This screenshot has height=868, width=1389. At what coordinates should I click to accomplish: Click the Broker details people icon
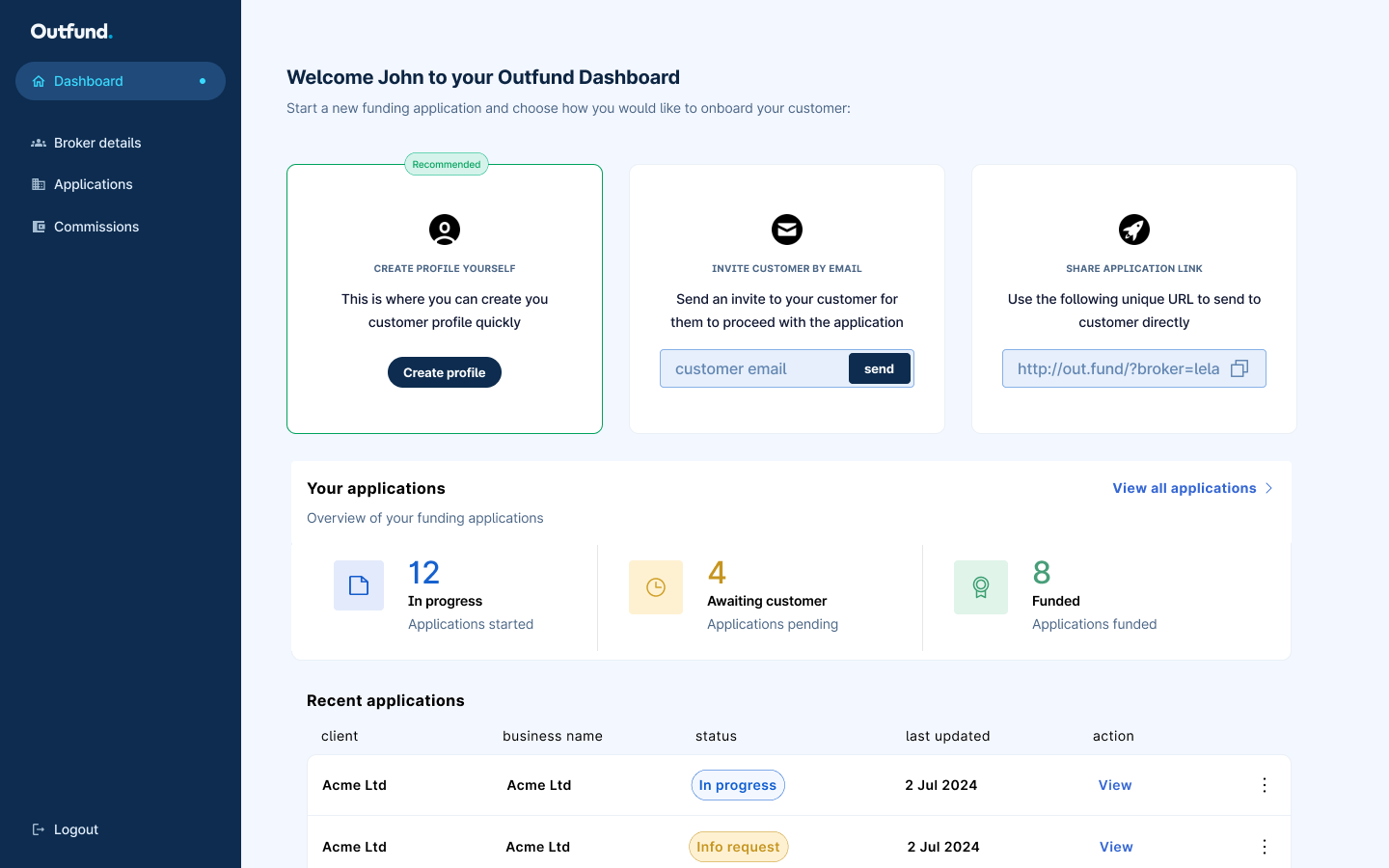[39, 143]
